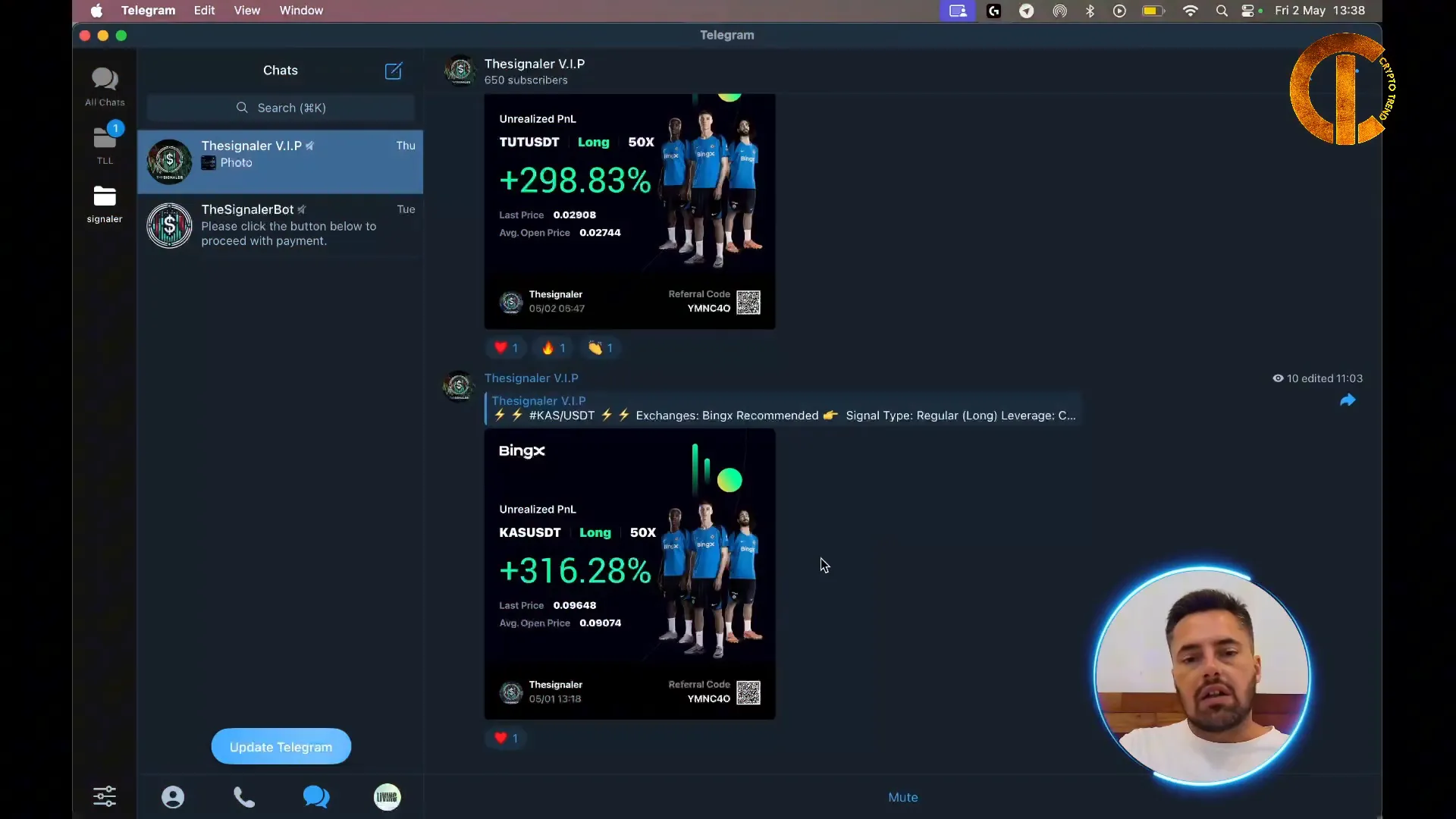Open the Window menu
The image size is (1456, 819).
(301, 11)
